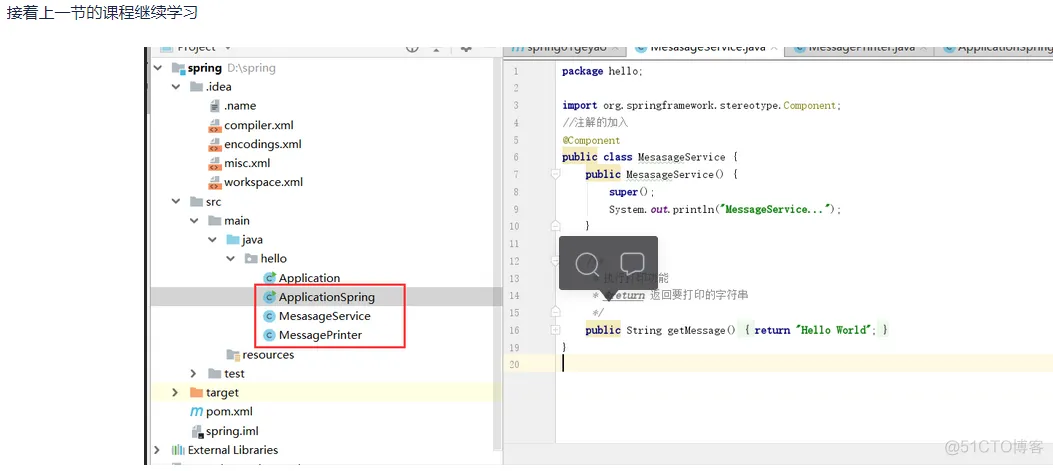
Task: Select the .name file icon
Action: [215, 105]
